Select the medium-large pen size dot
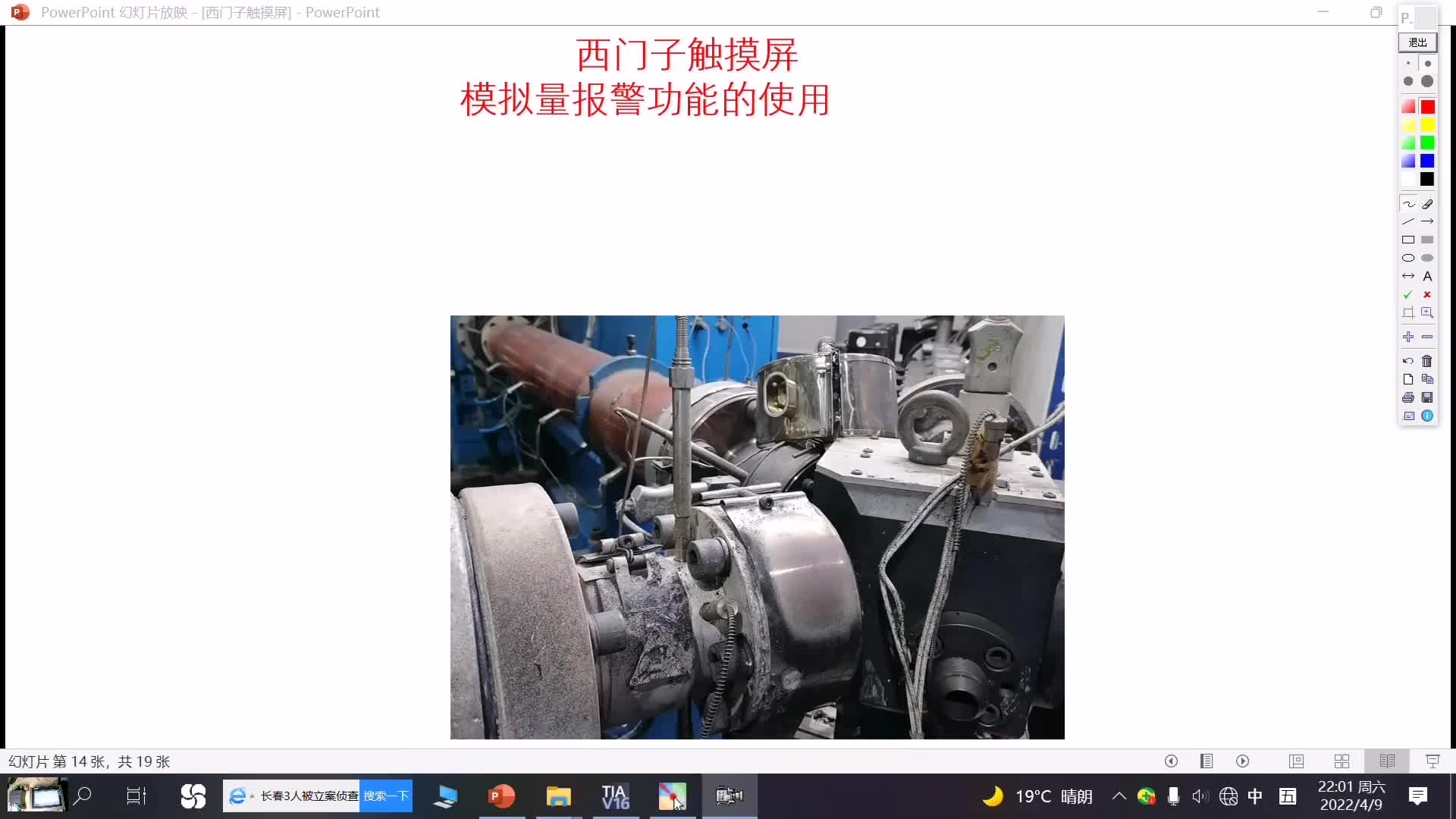 pyautogui.click(x=1408, y=81)
